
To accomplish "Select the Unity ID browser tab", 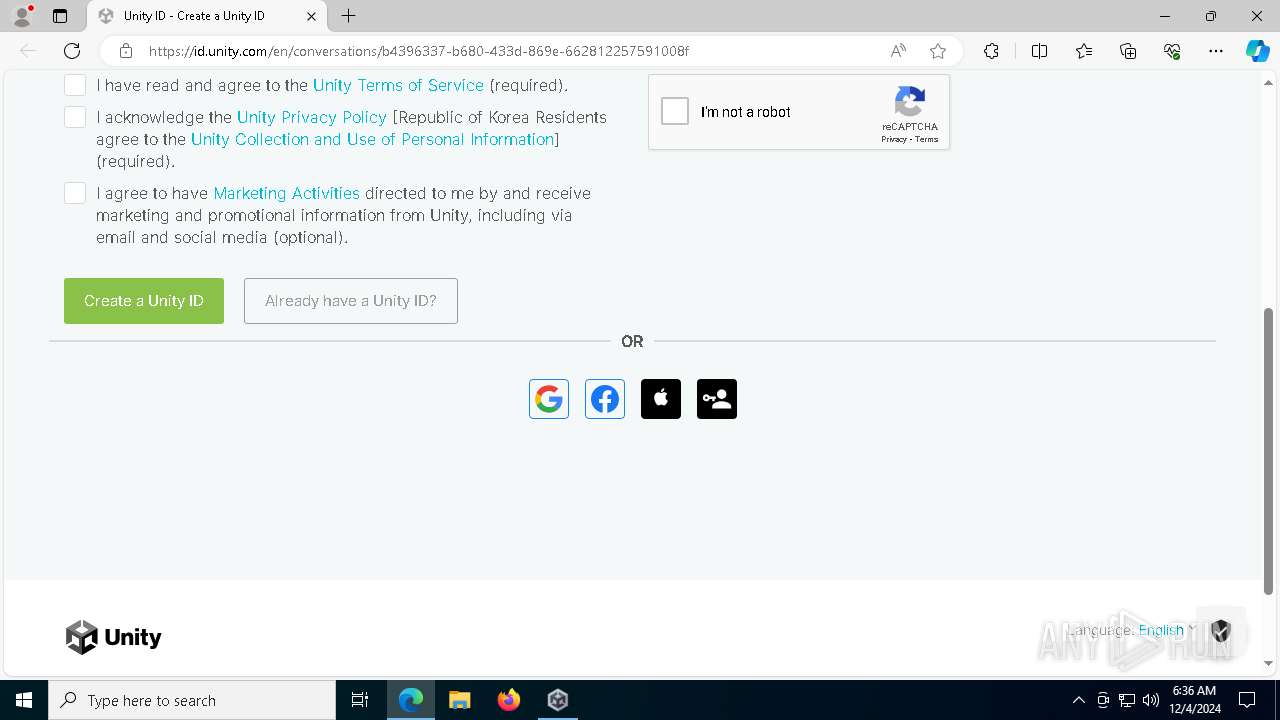I will (207, 16).
